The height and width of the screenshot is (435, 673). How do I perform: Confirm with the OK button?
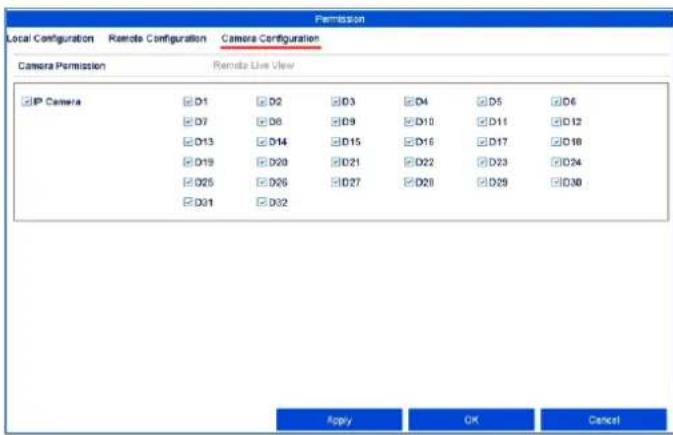[471, 420]
